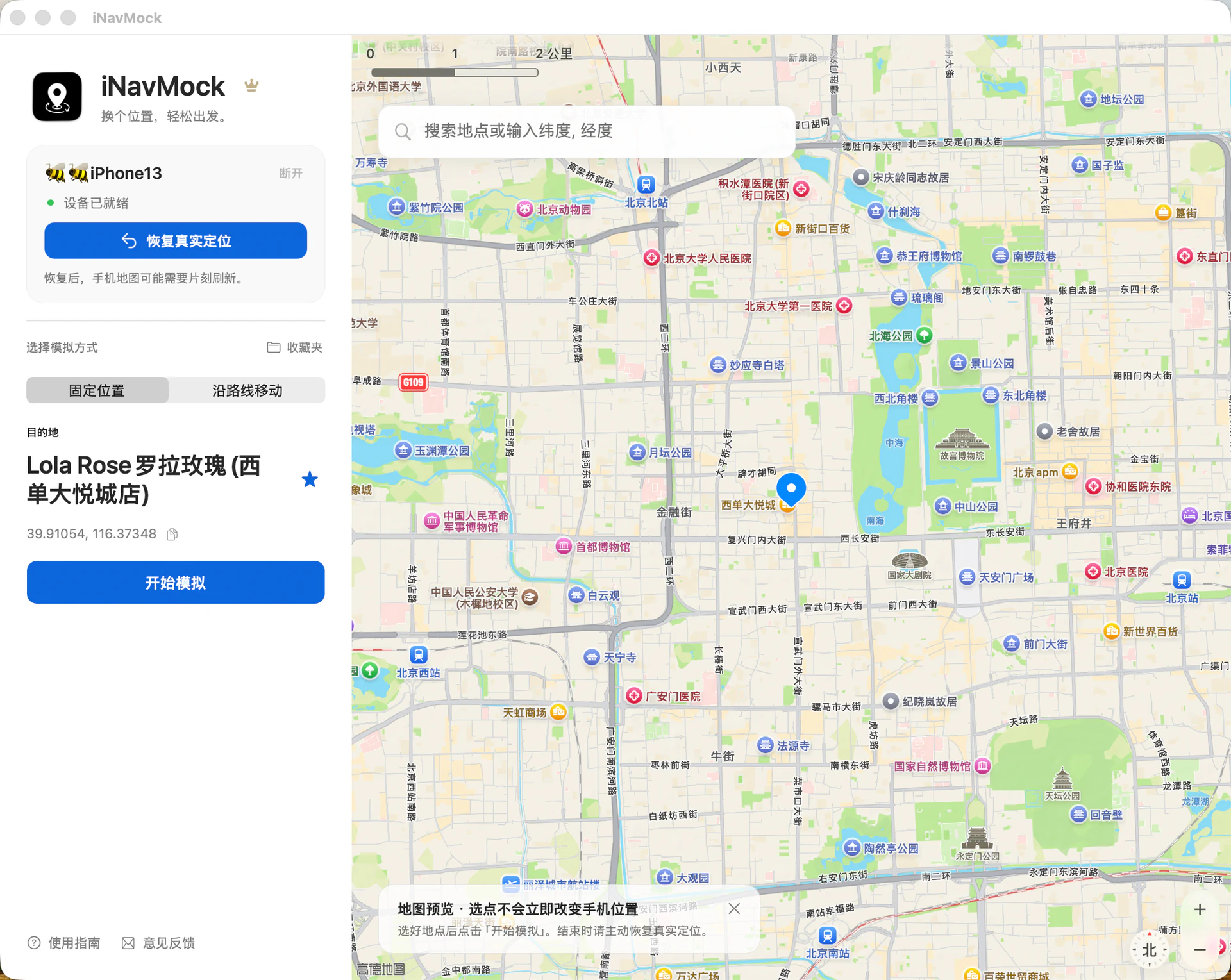Click the search field for places or coordinates
This screenshot has height=980, width=1231.
click(x=587, y=131)
